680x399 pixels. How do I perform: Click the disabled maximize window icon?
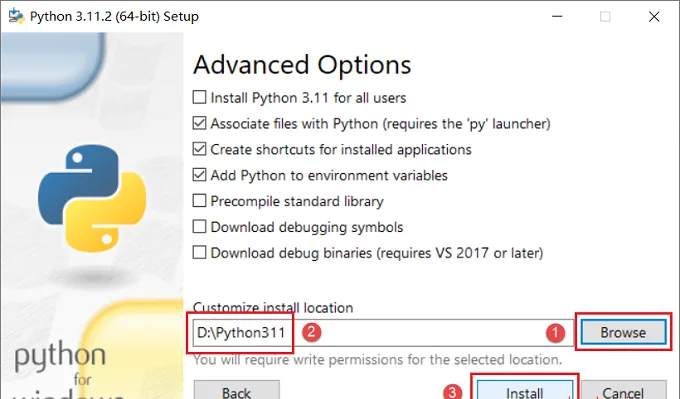point(605,16)
